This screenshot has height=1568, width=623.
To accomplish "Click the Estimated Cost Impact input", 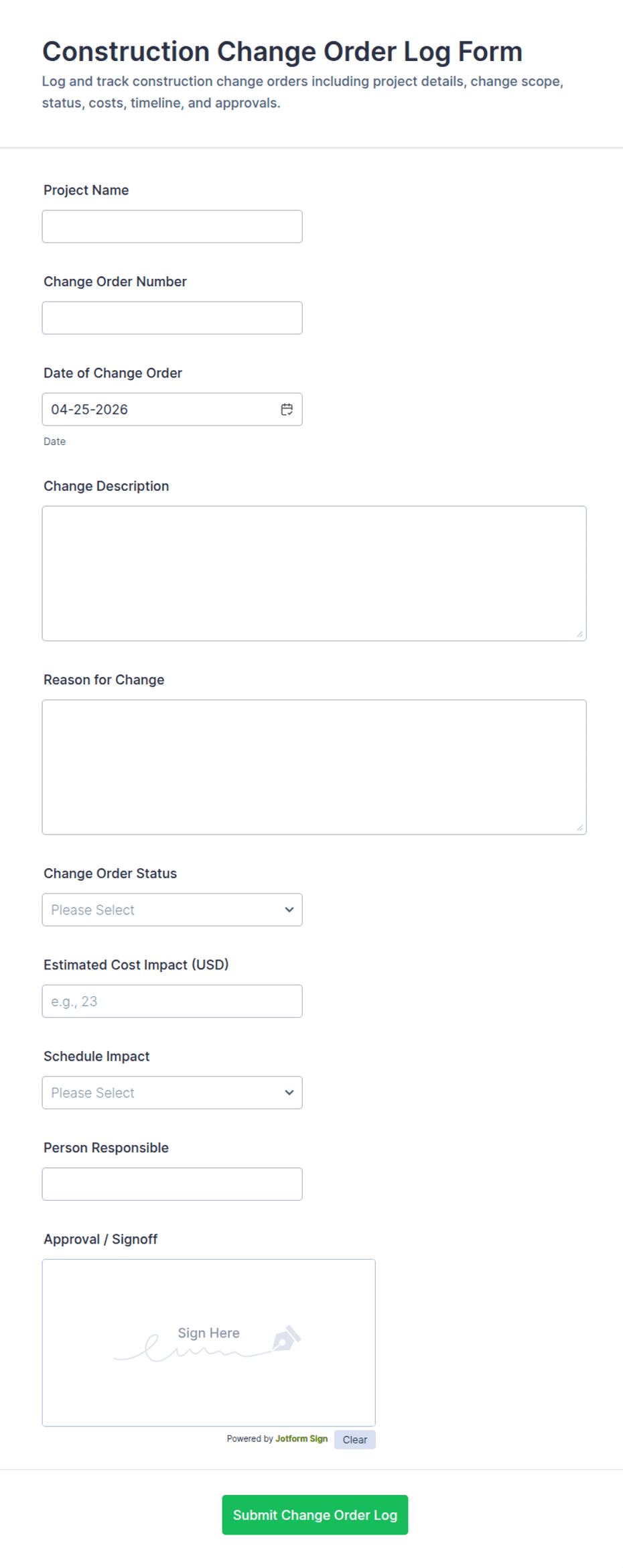I will point(171,1001).
